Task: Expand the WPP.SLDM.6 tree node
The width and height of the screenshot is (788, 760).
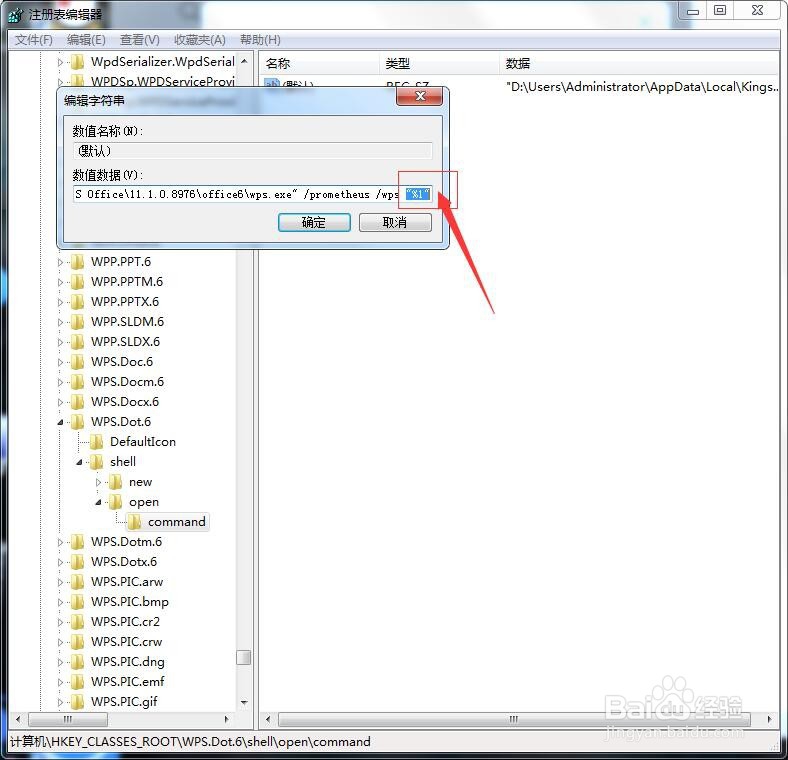Action: click(60, 322)
